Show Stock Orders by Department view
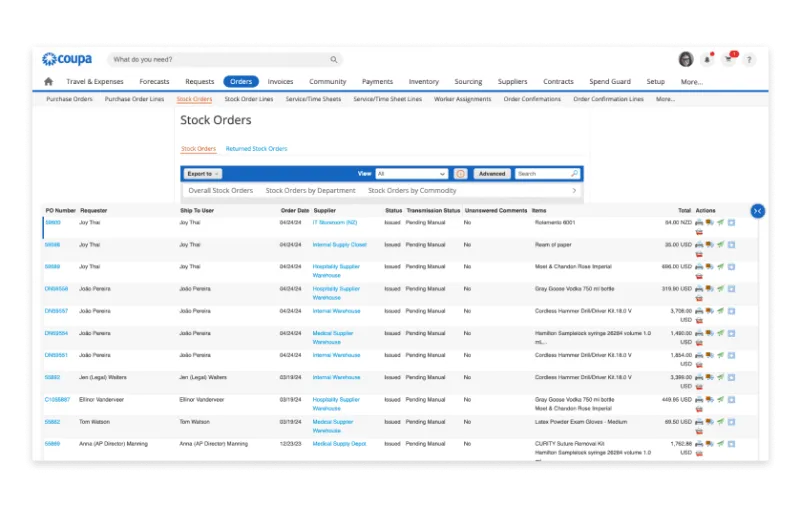Image resolution: width=800 pixels, height=507 pixels. pos(310,190)
